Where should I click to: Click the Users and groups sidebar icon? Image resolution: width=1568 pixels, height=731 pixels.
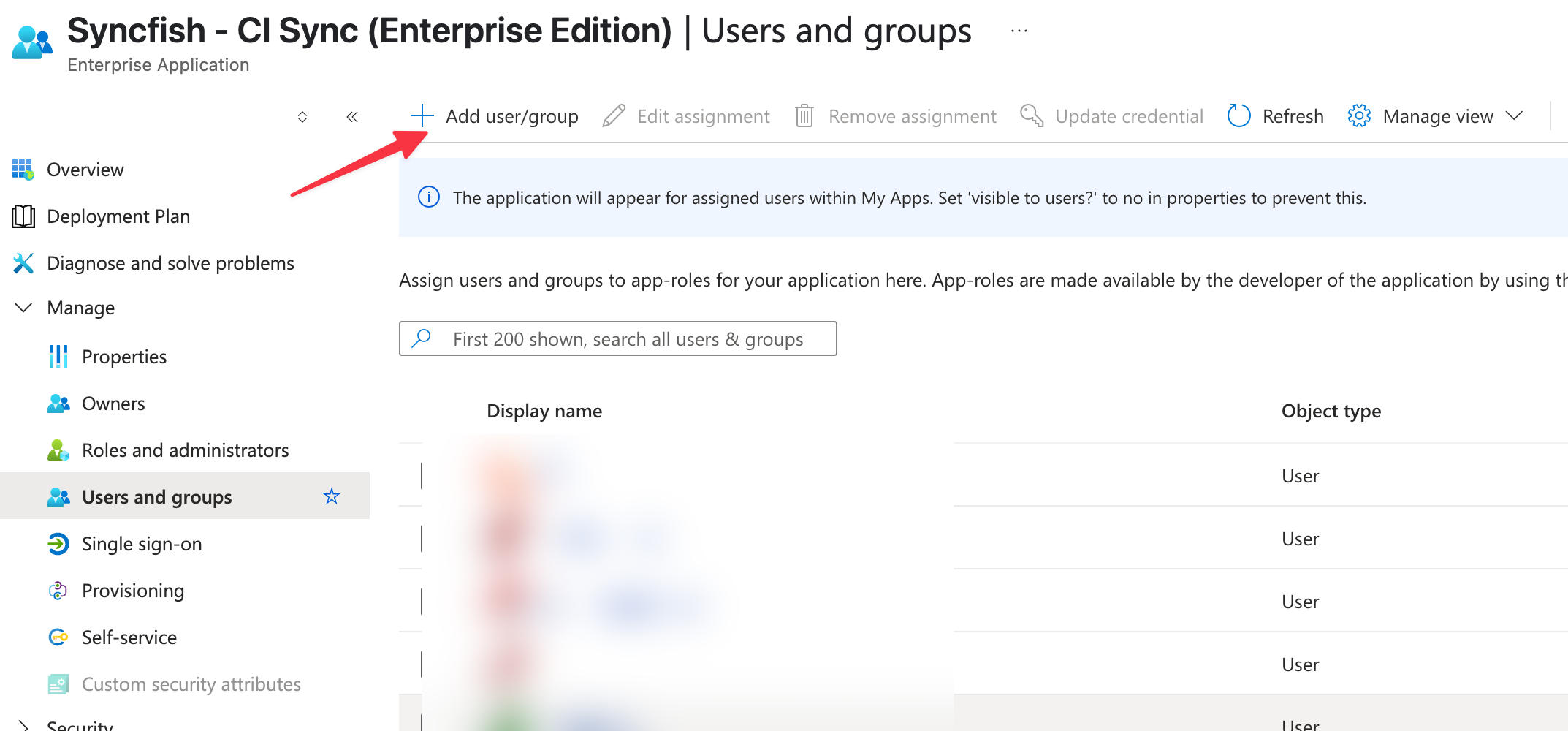coord(58,497)
